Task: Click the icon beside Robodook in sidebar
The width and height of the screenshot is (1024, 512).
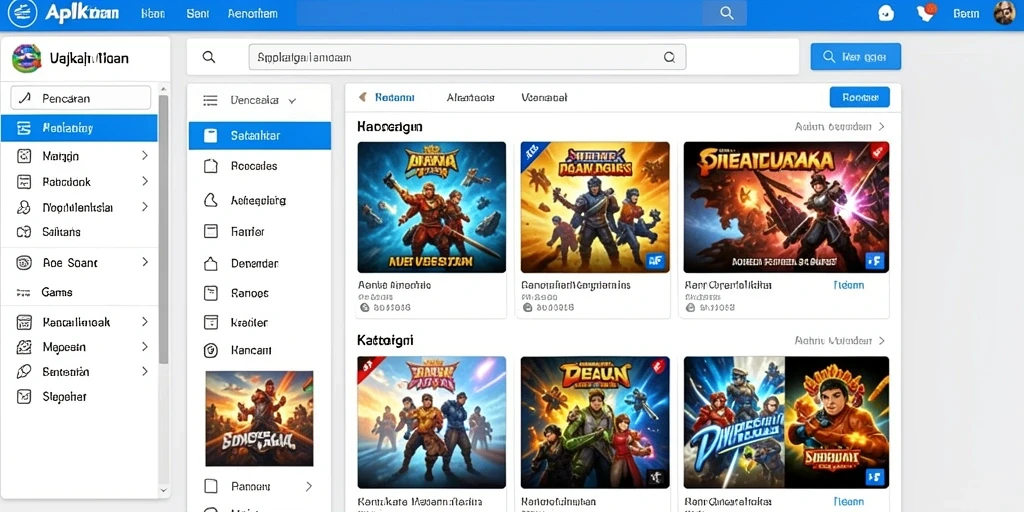Action: (24, 182)
